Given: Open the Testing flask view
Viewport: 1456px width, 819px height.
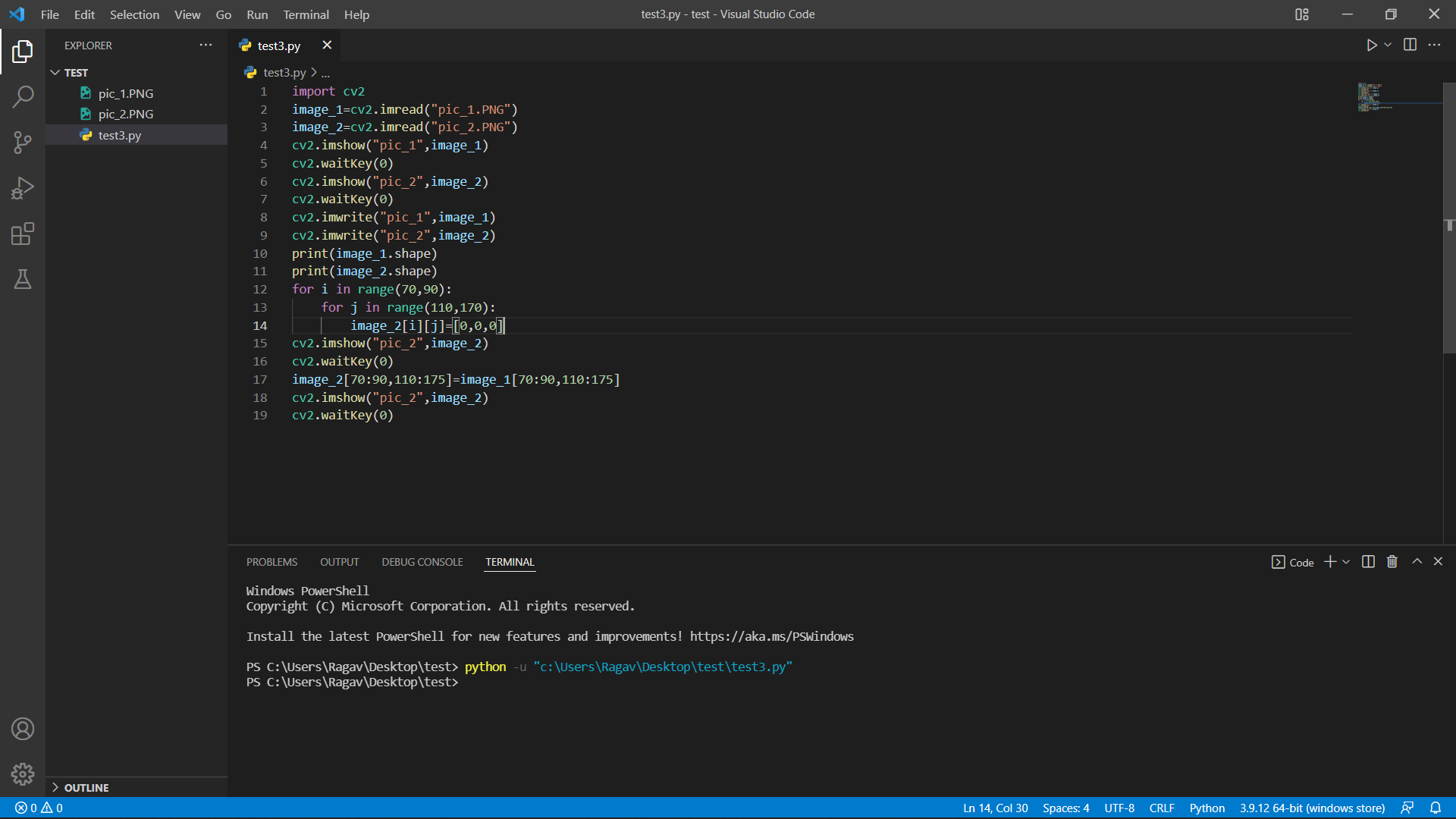Looking at the screenshot, I should (23, 279).
